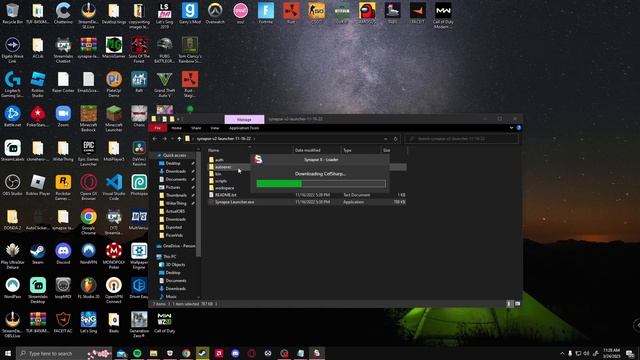Refresh the current Explorer folder
640x360 pixels.
pos(395,139)
